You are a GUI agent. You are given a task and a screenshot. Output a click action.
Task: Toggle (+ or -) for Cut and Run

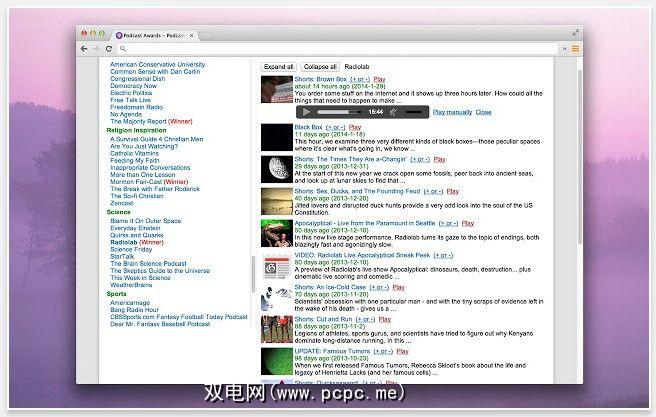click(x=365, y=319)
